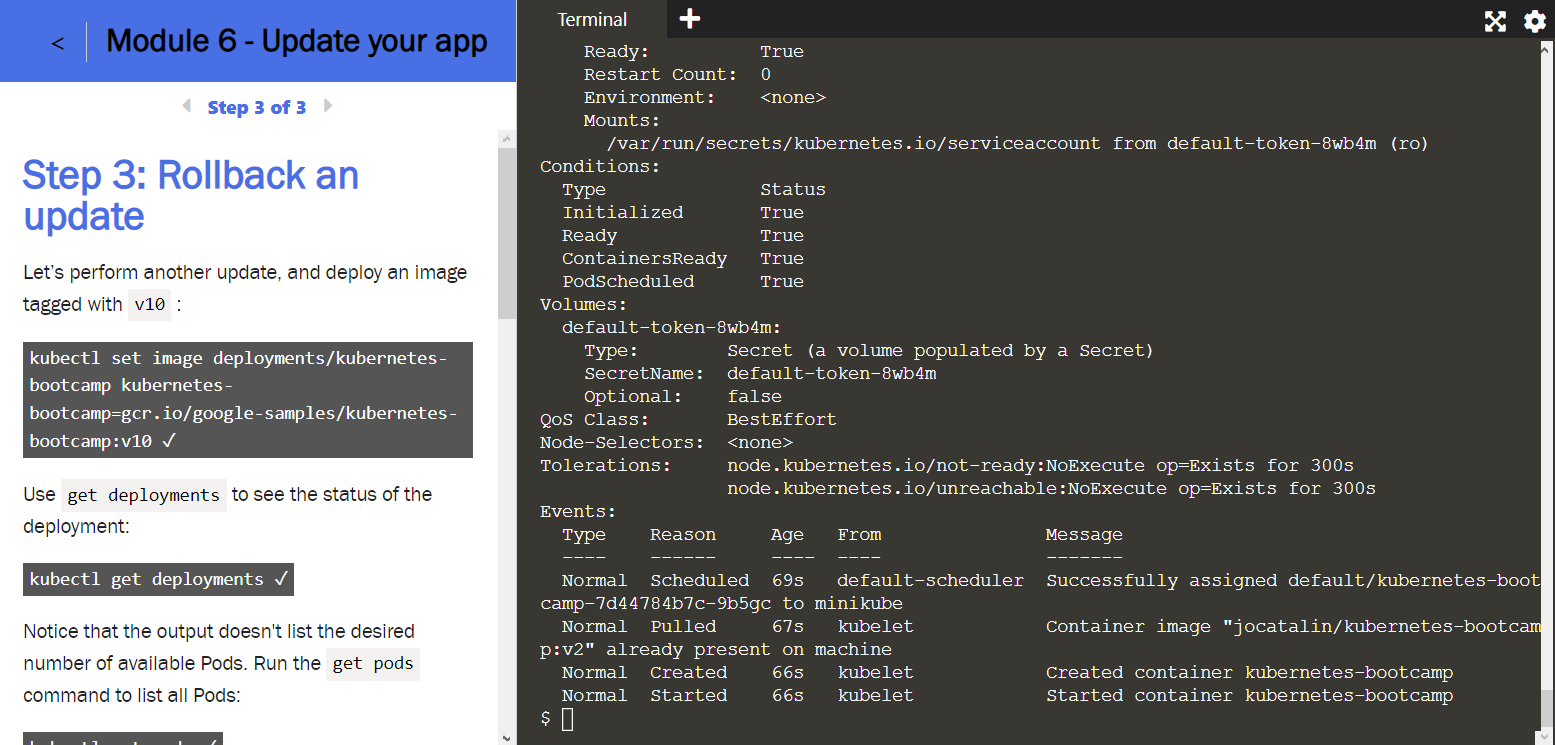Image resolution: width=1555 pixels, height=745 pixels.
Task: Go to next step arrow
Action: [327, 106]
